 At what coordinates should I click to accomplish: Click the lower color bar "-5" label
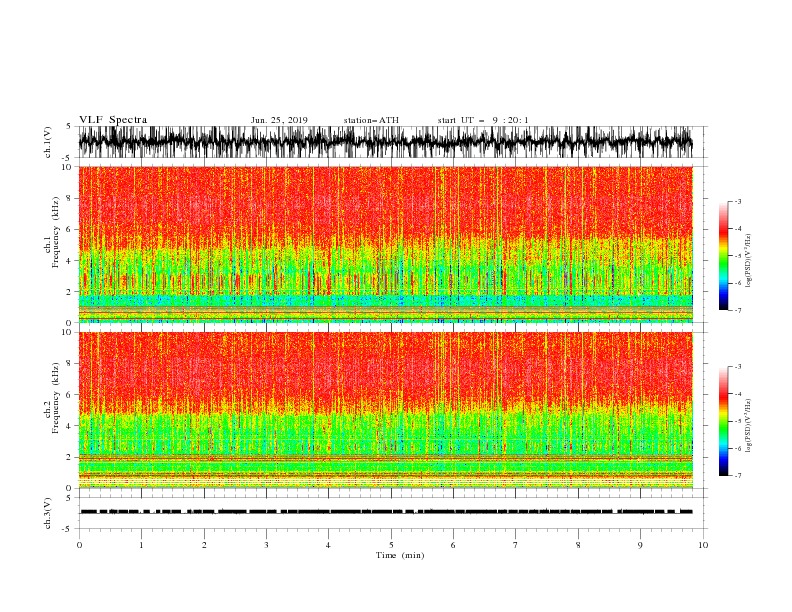pyautogui.click(x=737, y=421)
